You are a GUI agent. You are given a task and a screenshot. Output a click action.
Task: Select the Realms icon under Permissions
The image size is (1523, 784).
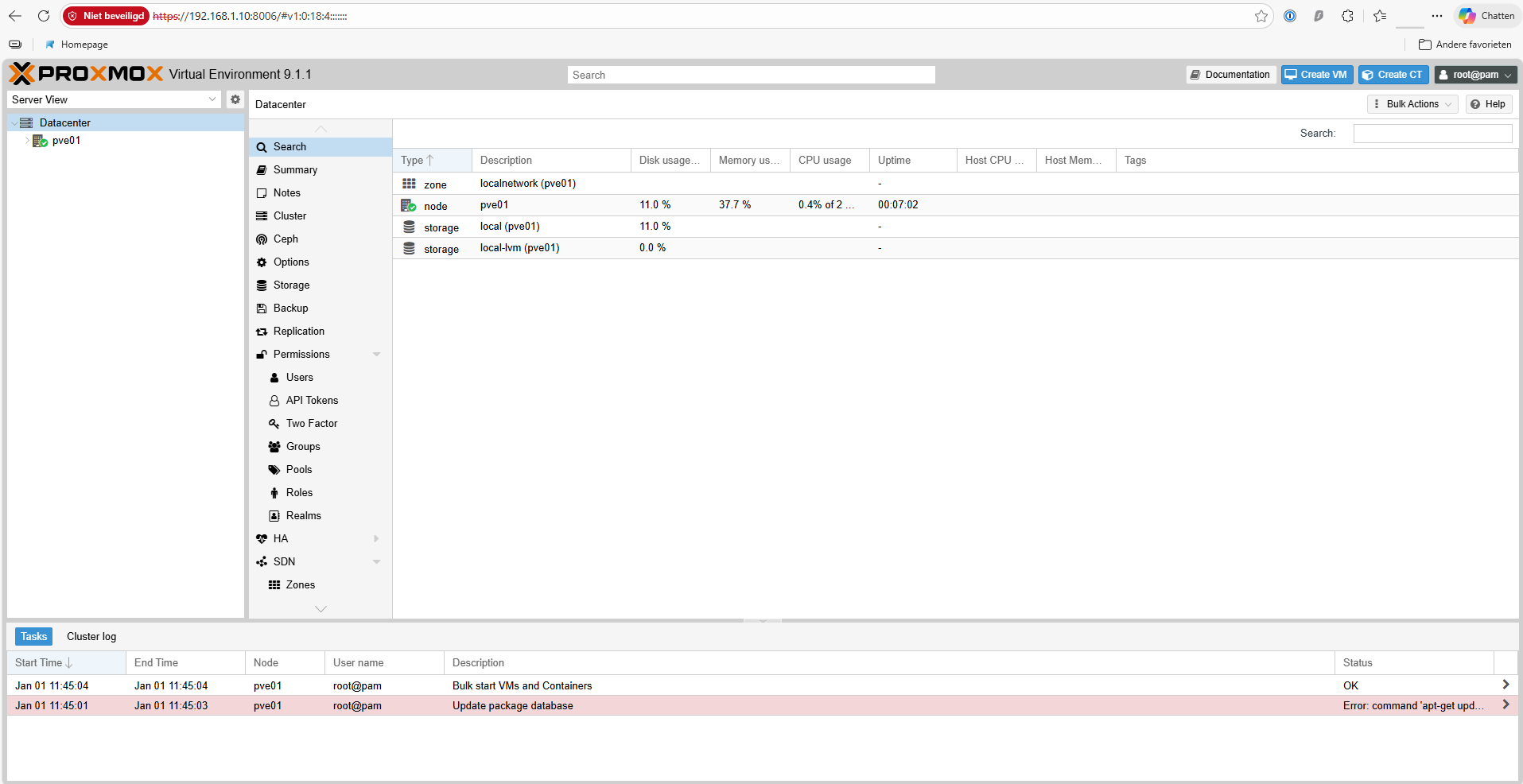pyautogui.click(x=274, y=515)
